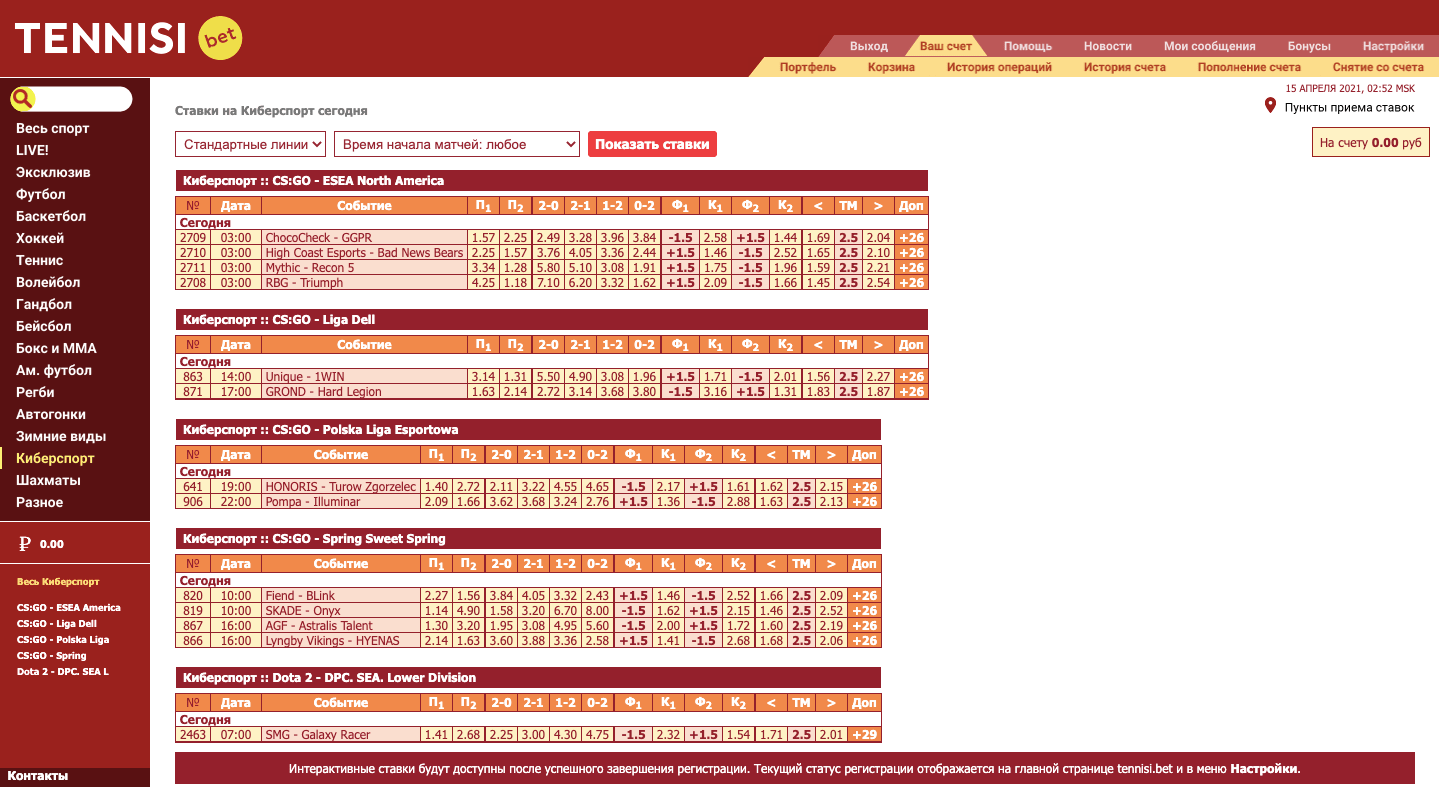Viewport: 1439px width, 787px height.
Task: Expand +26 extra bets for ChocoCheck - GGPR
Action: pos(911,238)
